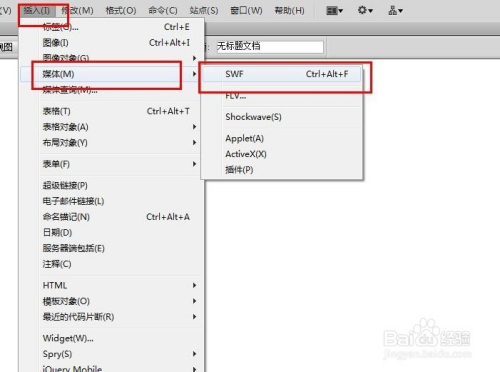The image size is (500, 372).
Task: Select 电子邮件链接(L) menu entry
Action: [112, 201]
